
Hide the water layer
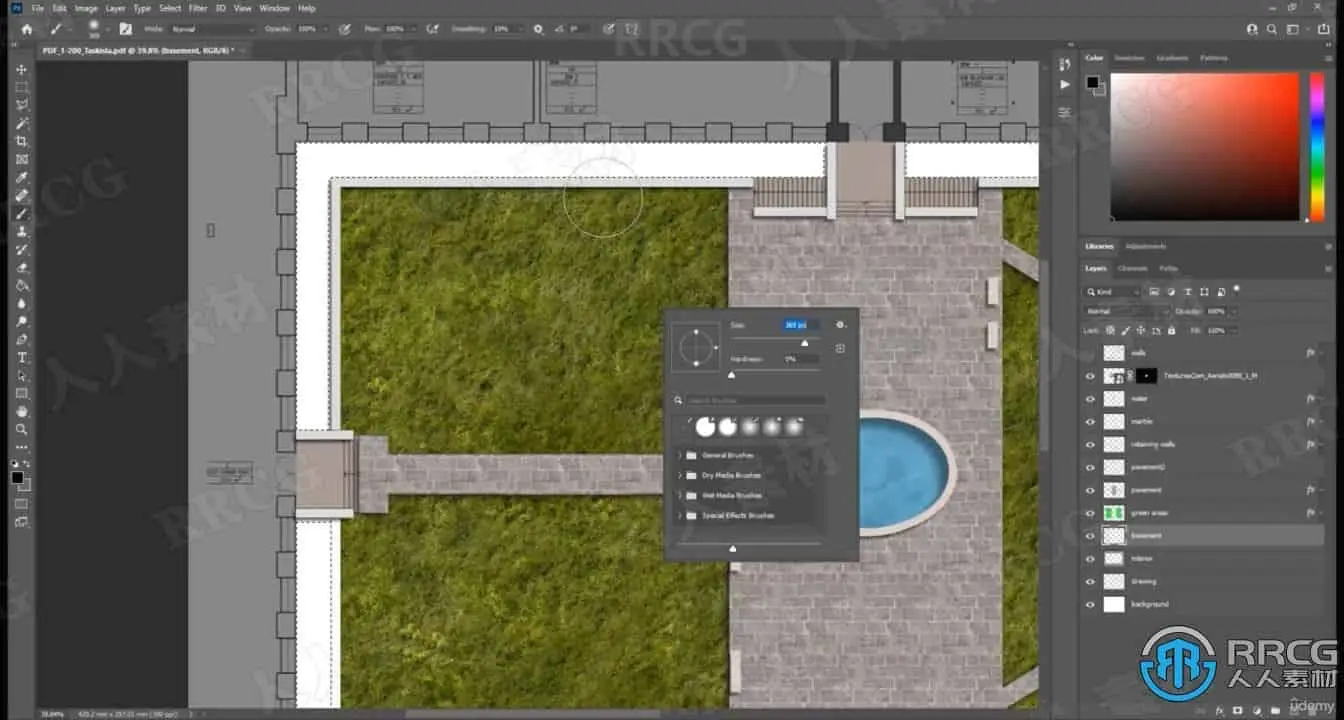pyautogui.click(x=1090, y=399)
